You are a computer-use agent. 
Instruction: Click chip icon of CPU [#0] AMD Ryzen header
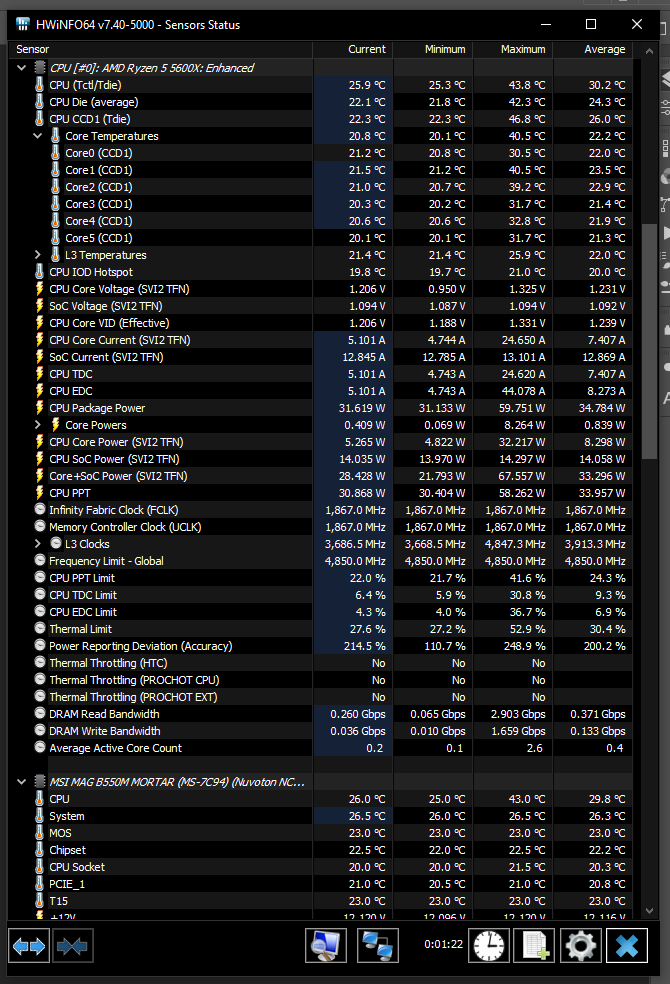(x=40, y=67)
